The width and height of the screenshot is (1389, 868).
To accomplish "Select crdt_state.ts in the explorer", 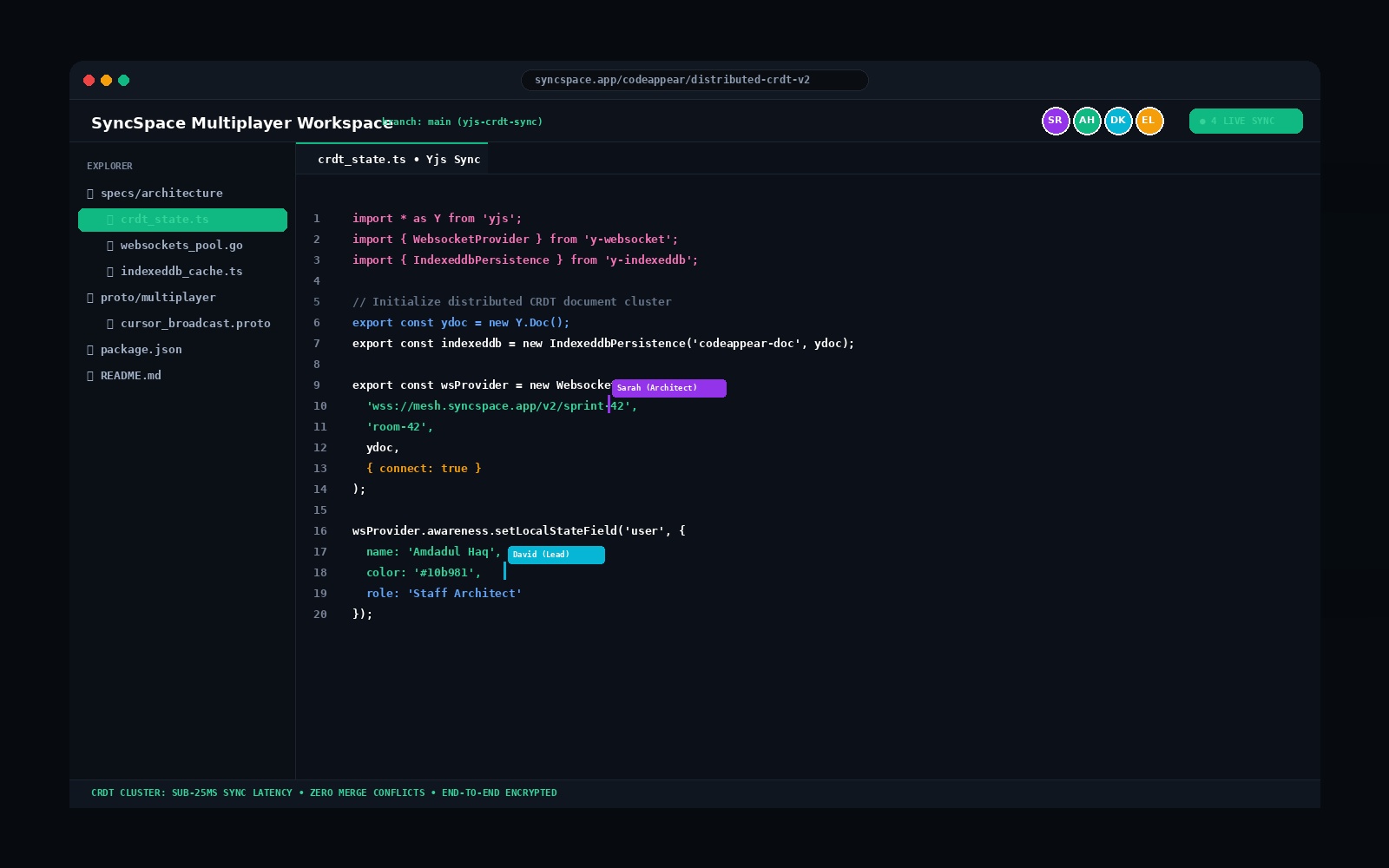I will coord(182,220).
